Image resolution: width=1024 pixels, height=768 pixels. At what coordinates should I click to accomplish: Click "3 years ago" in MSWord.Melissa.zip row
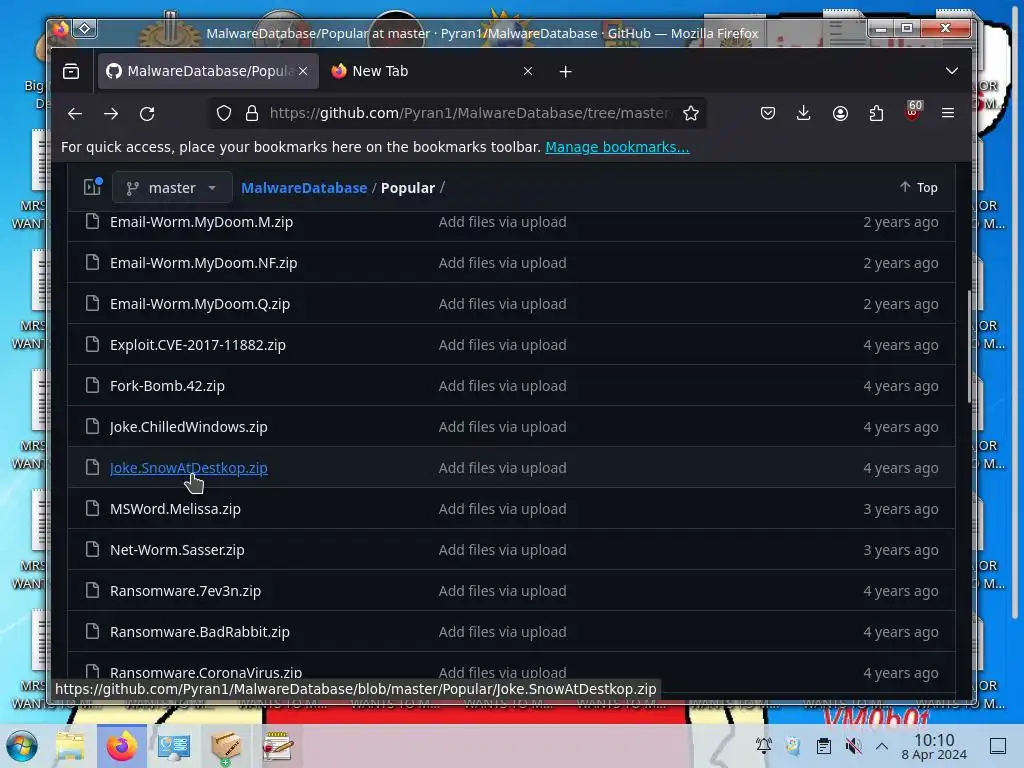tap(901, 509)
